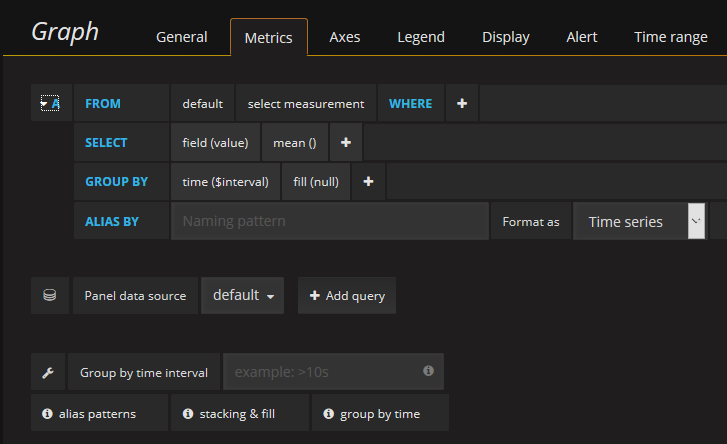Click info icon in group by time interval field

point(428,370)
